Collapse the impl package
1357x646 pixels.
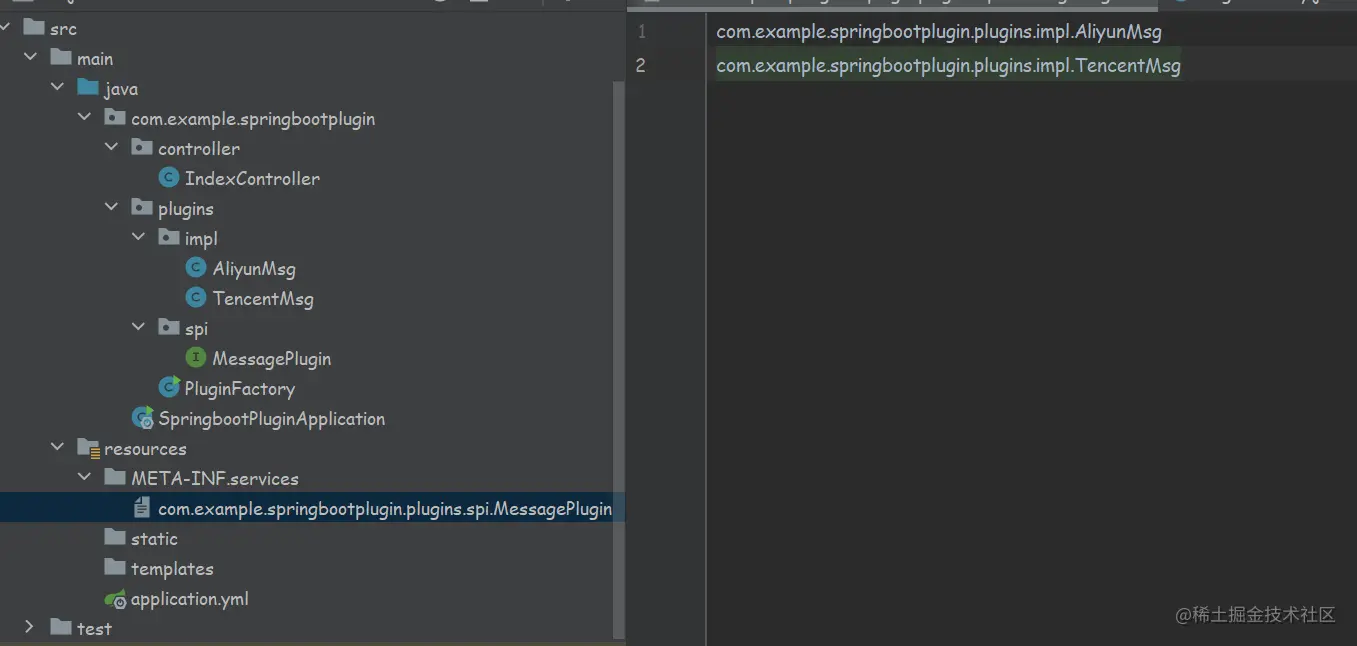pyautogui.click(x=138, y=238)
